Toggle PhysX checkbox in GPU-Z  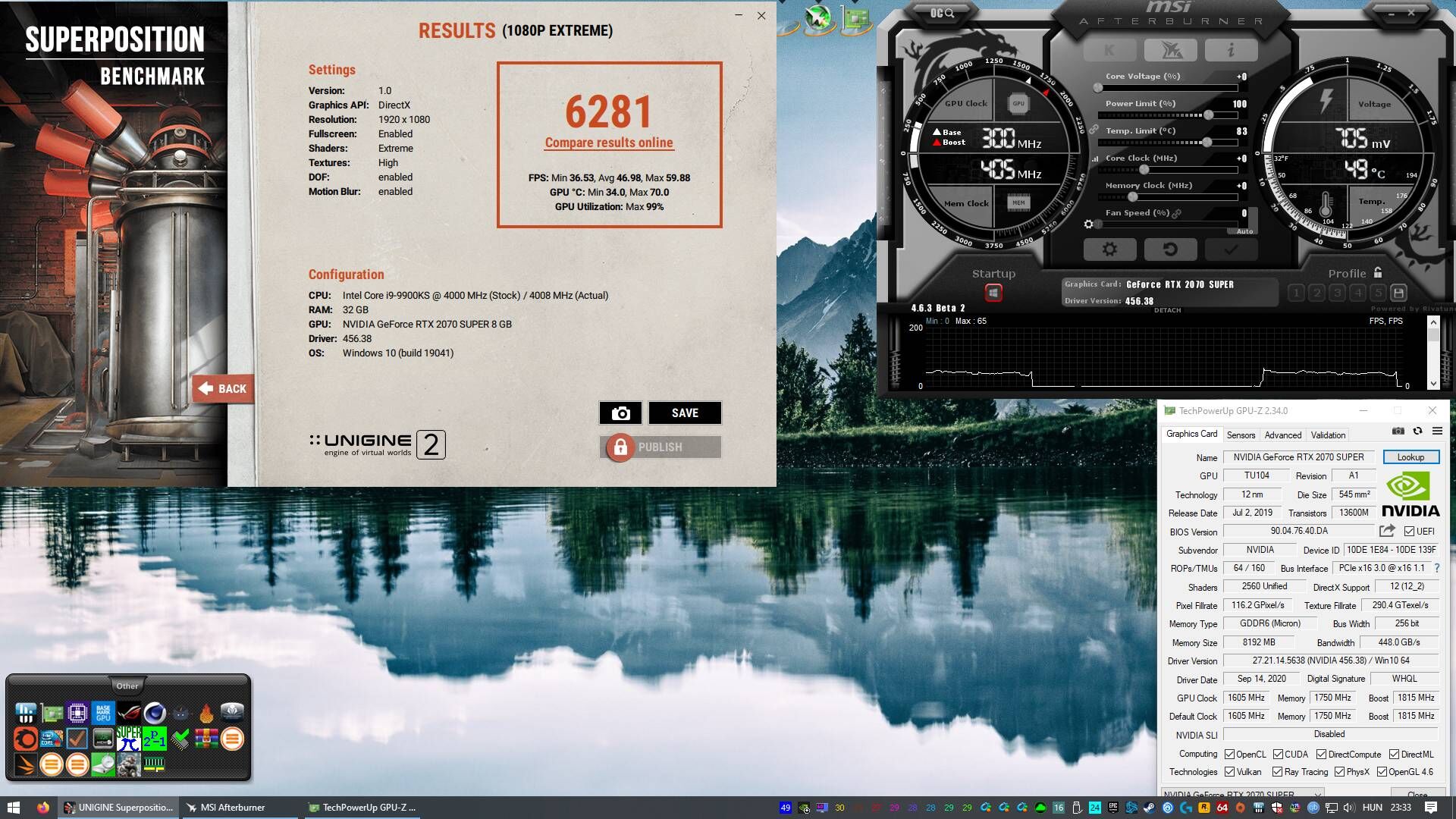pos(1339,772)
